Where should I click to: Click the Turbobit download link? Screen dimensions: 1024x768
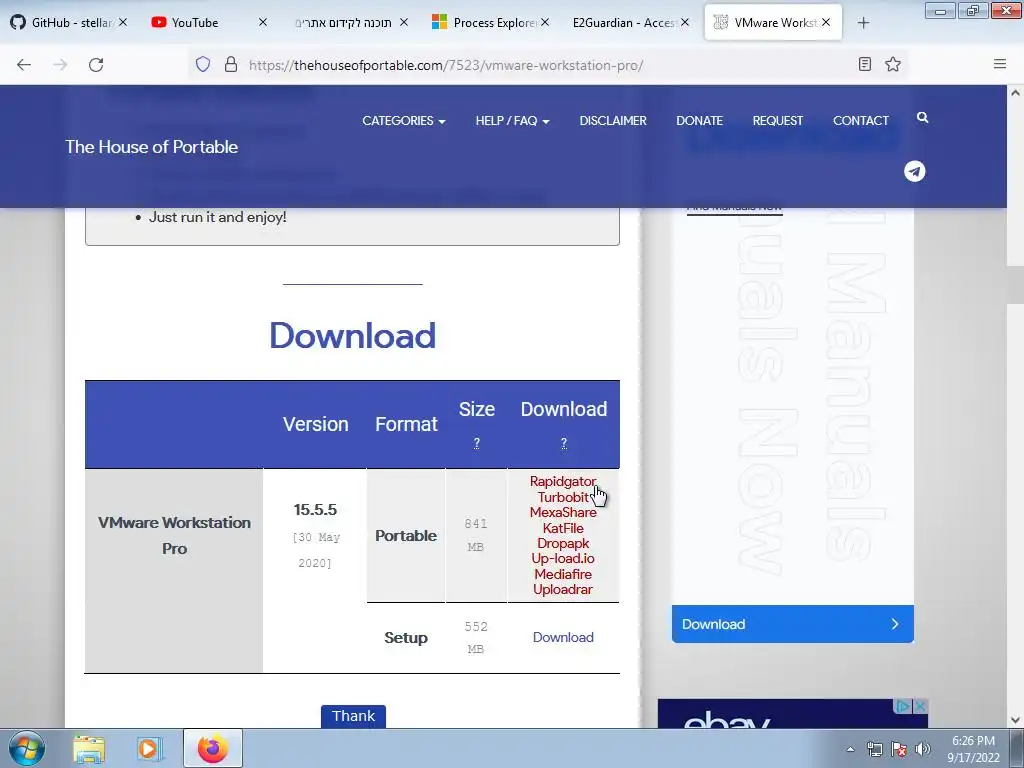[563, 497]
